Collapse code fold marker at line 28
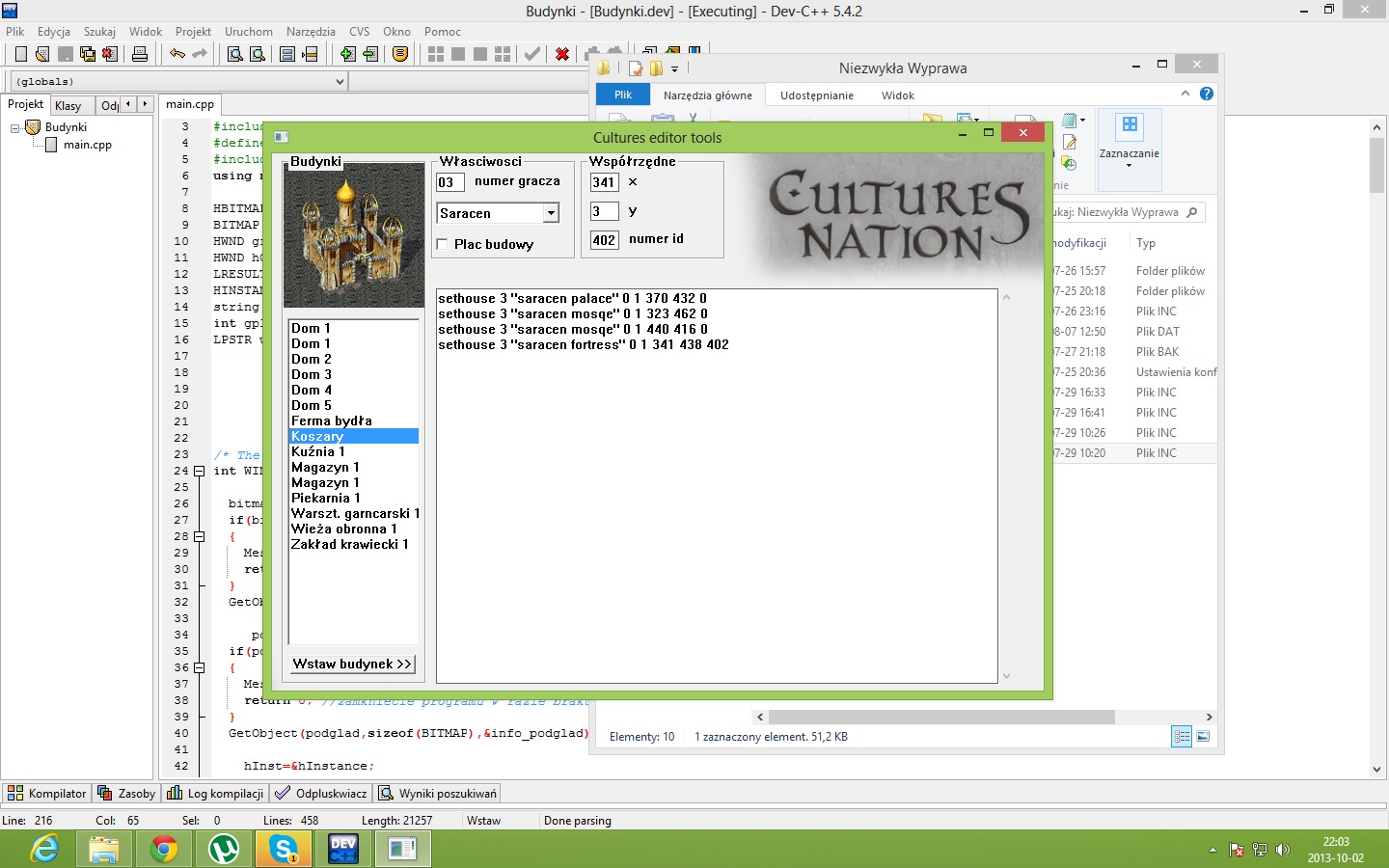 pos(200,536)
